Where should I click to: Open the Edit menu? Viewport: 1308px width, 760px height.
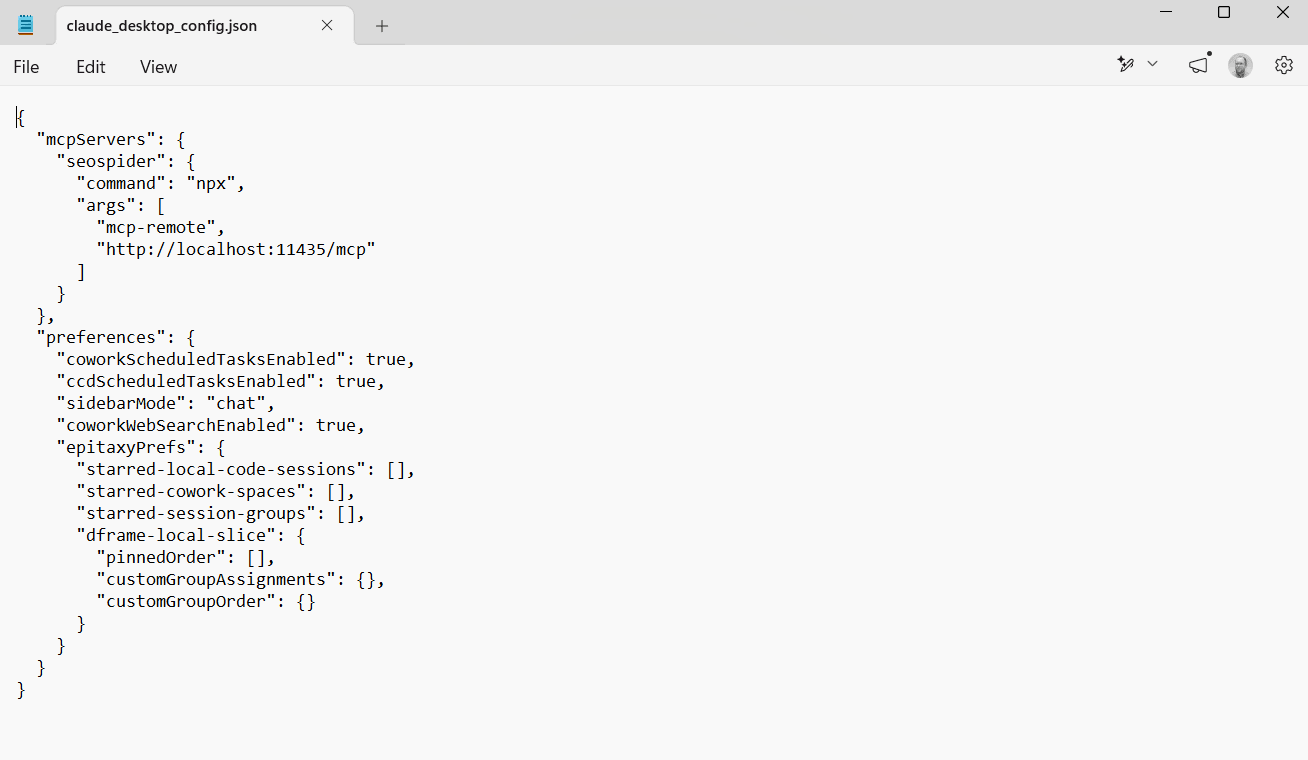[x=90, y=67]
